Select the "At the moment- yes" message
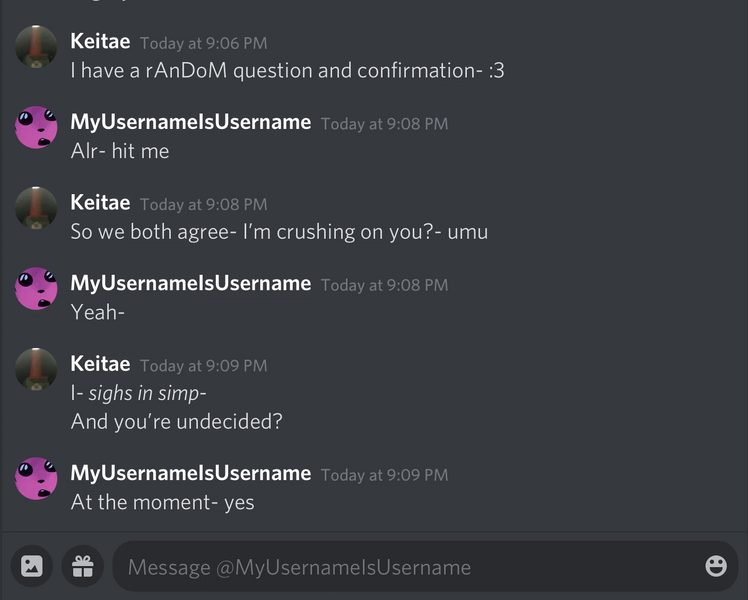 click(162, 502)
